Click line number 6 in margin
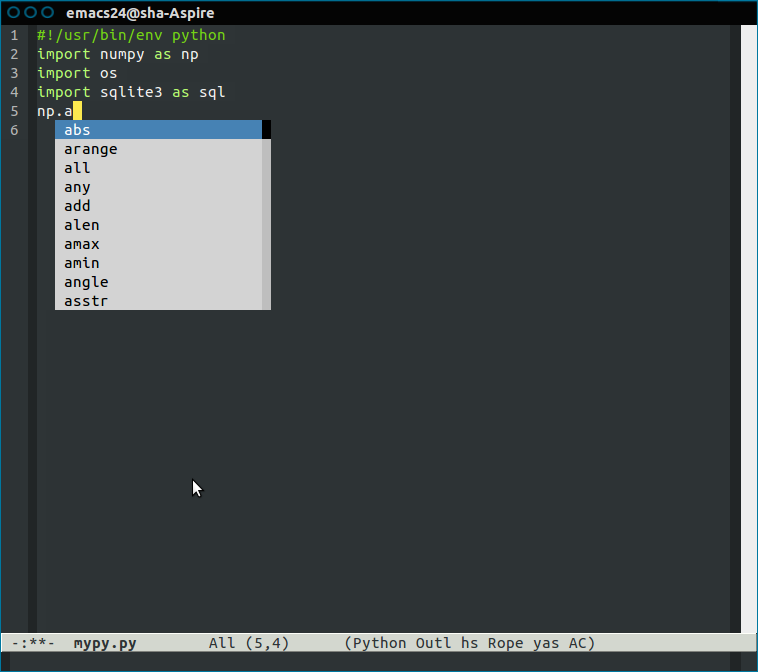Image resolution: width=758 pixels, height=672 pixels. pos(15,130)
